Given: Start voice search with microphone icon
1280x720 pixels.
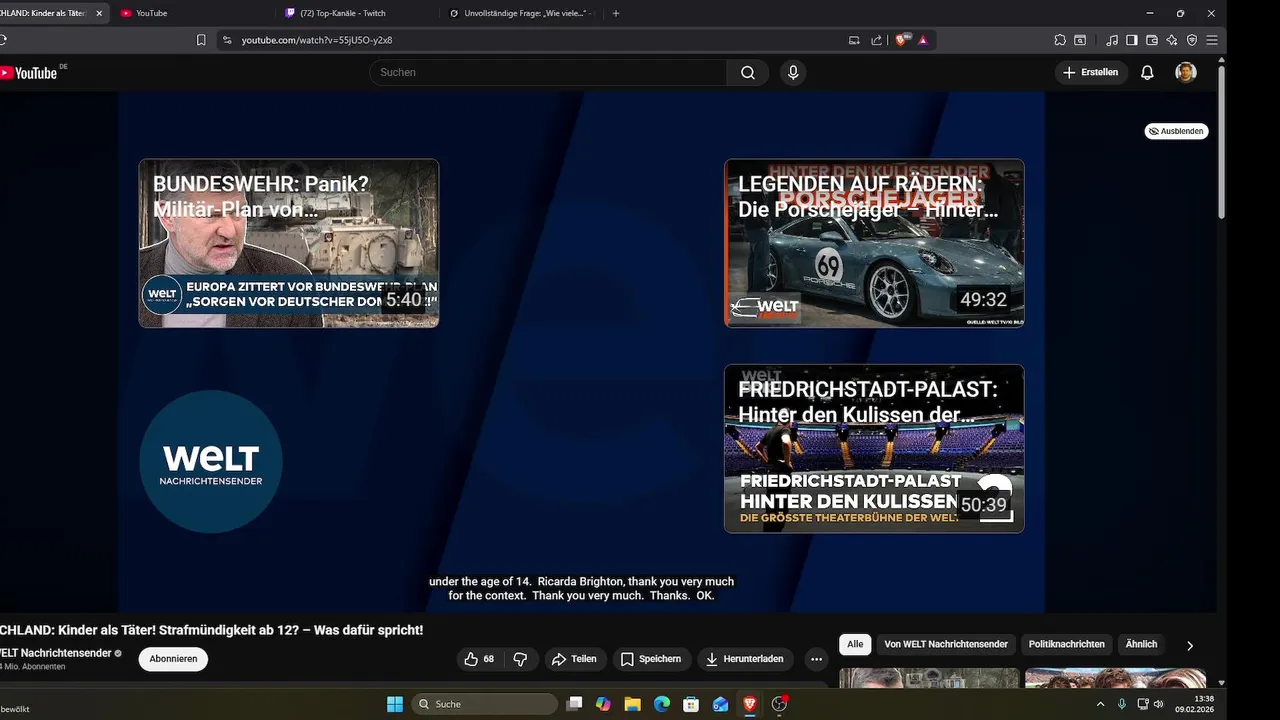Looking at the screenshot, I should pyautogui.click(x=793, y=72).
